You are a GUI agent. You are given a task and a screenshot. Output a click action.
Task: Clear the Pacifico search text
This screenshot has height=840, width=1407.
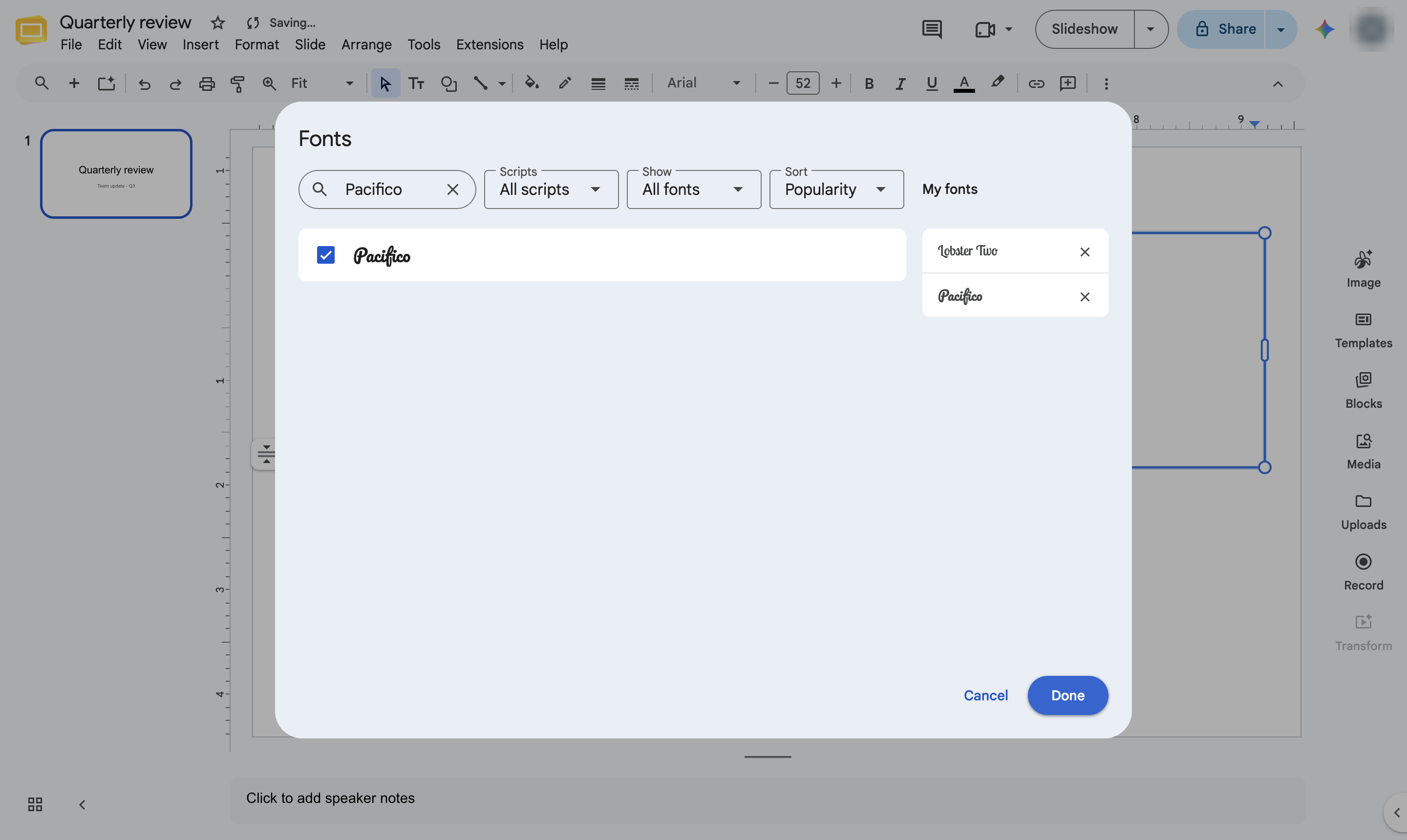(452, 189)
